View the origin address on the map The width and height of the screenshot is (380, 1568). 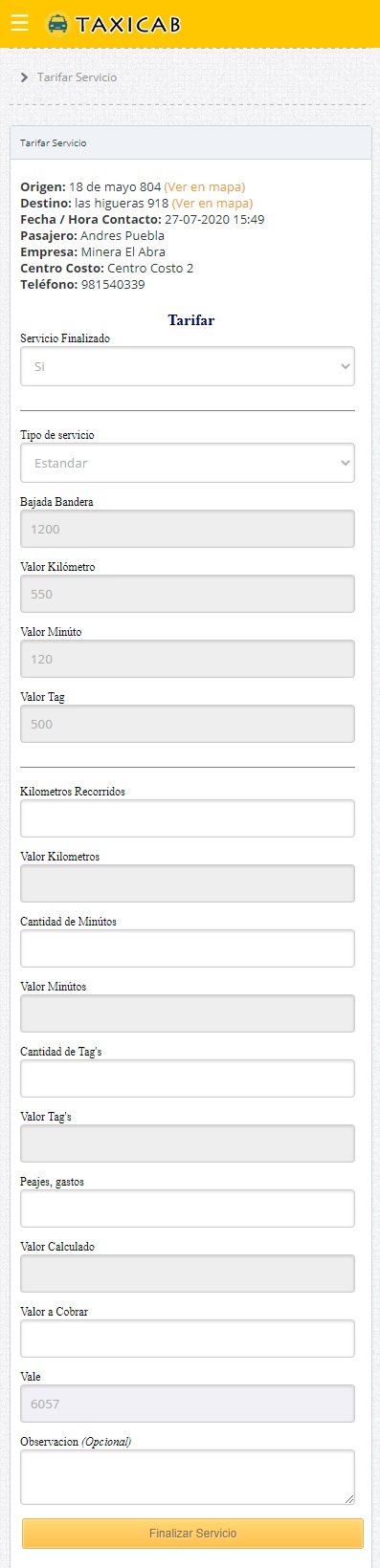coord(204,187)
